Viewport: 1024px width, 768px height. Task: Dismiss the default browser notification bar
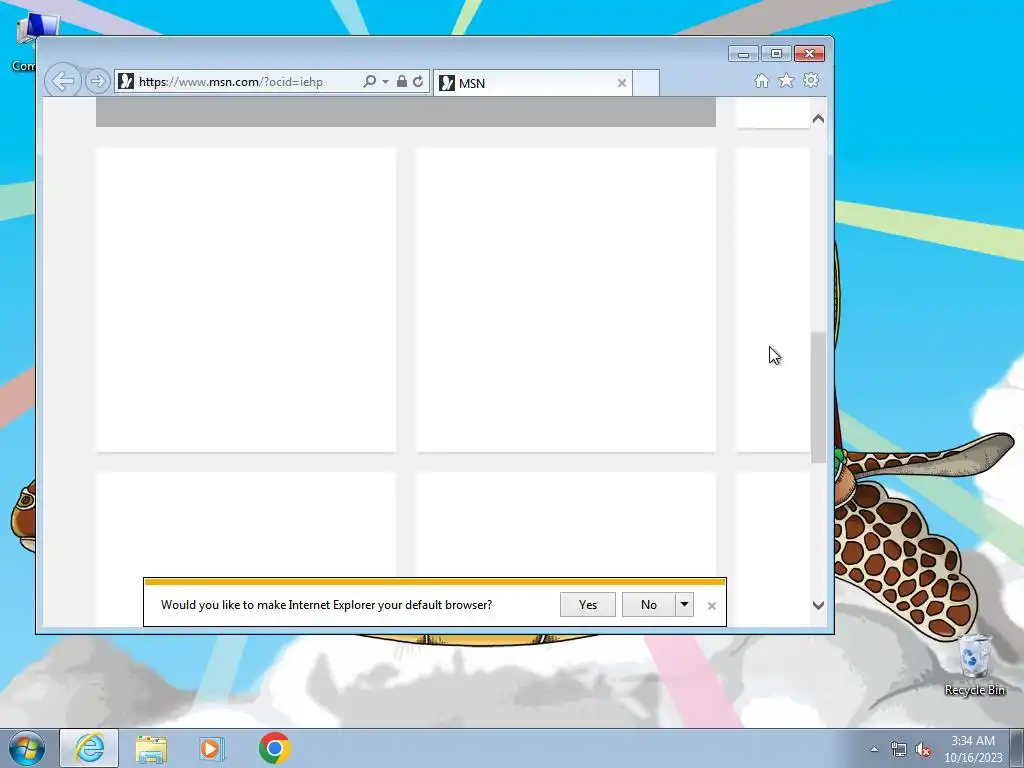point(712,606)
